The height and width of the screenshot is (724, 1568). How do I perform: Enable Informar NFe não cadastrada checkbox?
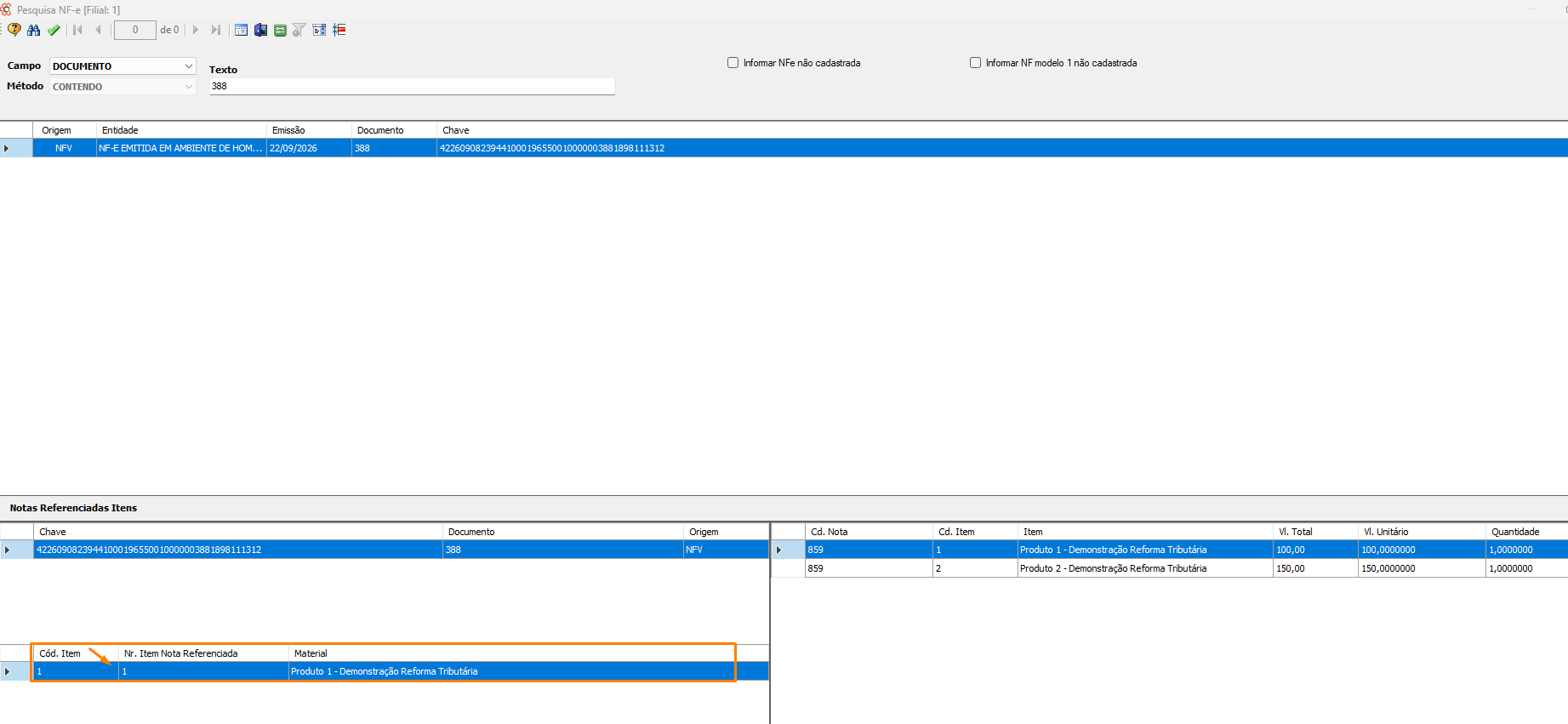coord(733,63)
